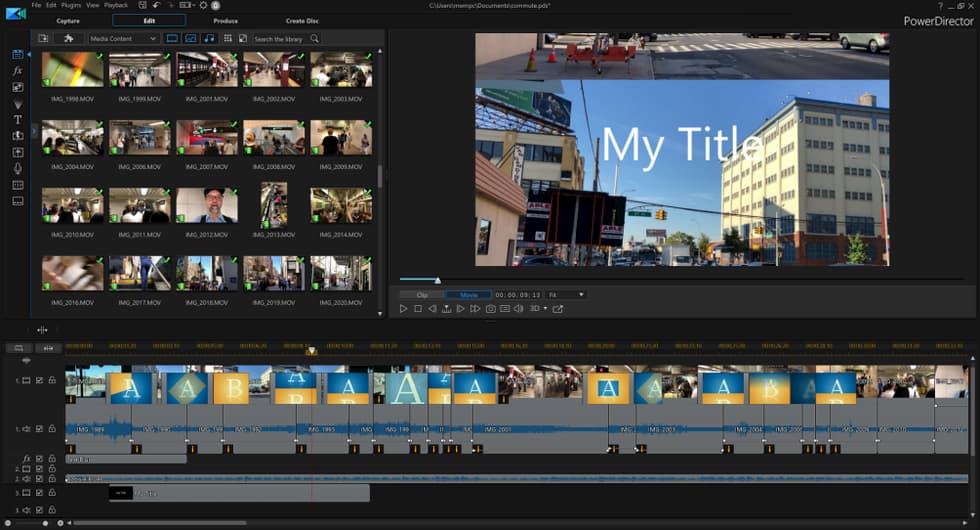Stop playback with the square button
Screen dimensions: 980x530
[418, 309]
